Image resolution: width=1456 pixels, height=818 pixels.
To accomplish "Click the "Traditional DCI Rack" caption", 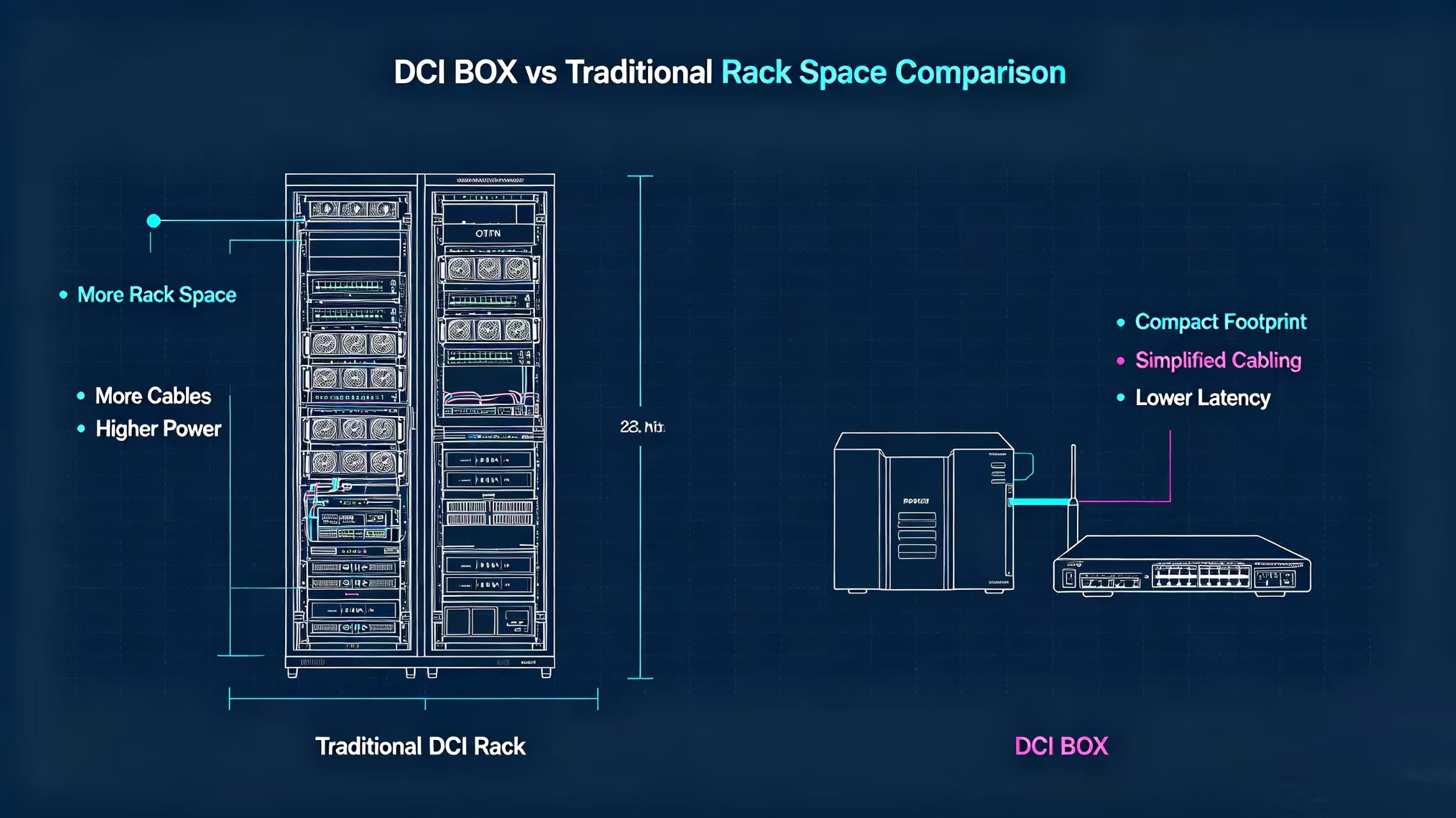I will coord(421,746).
